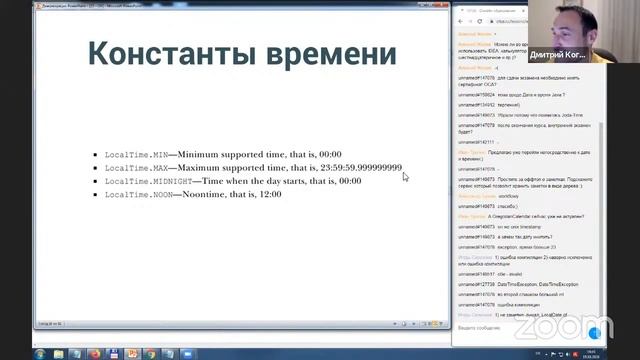The image size is (640, 360).
Task: Click the LocalTime.NOON bullet line
Action: pos(193,194)
